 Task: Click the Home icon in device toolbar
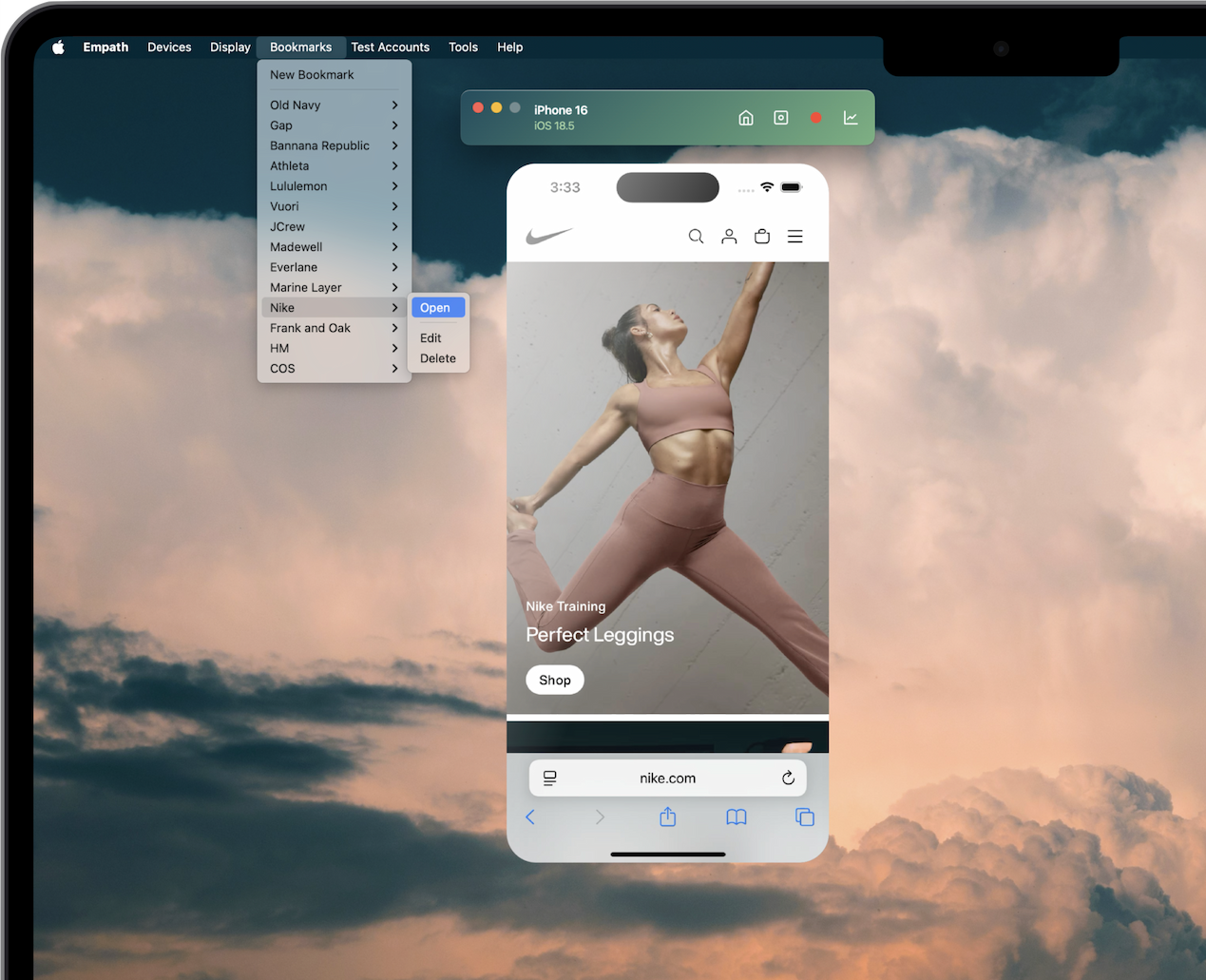point(746,118)
